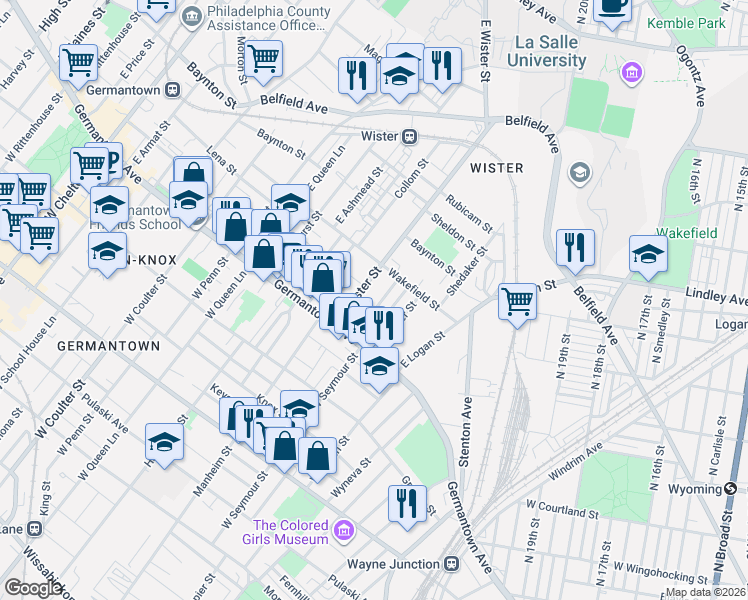
Task: Click the Rubicam St label
Action: pyautogui.click(x=469, y=213)
